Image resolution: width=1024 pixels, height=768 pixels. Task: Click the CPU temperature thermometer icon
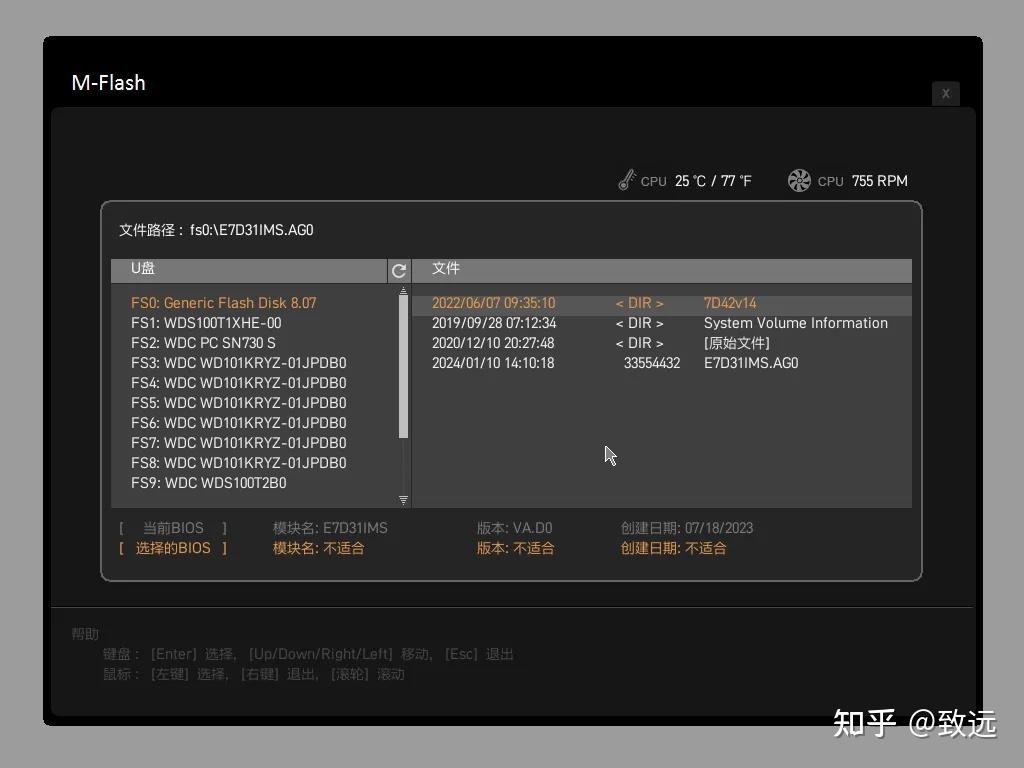pyautogui.click(x=626, y=180)
